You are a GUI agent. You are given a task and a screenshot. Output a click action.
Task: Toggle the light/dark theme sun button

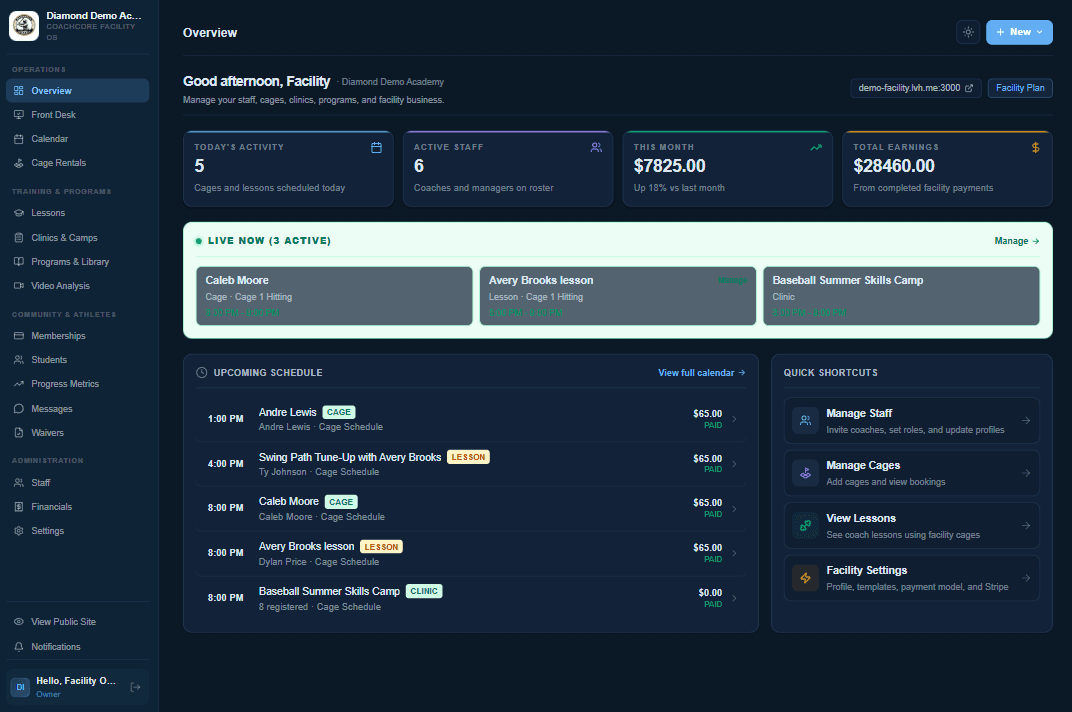(968, 32)
